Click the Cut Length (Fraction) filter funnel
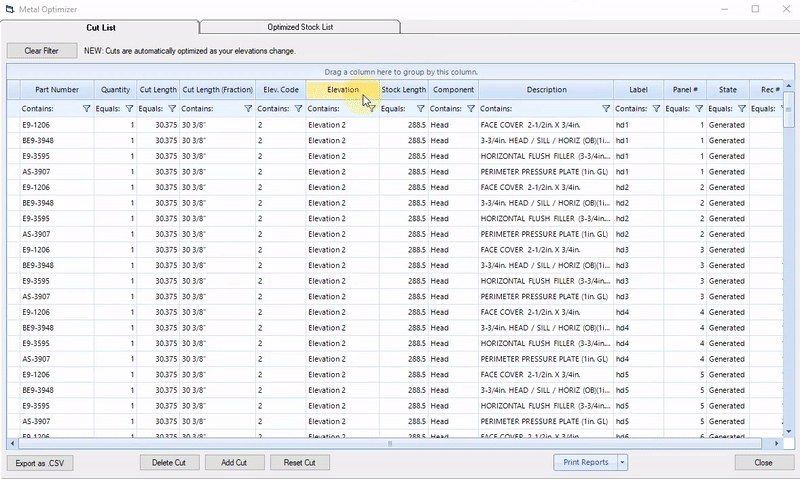The width and height of the screenshot is (800, 479). 248,109
